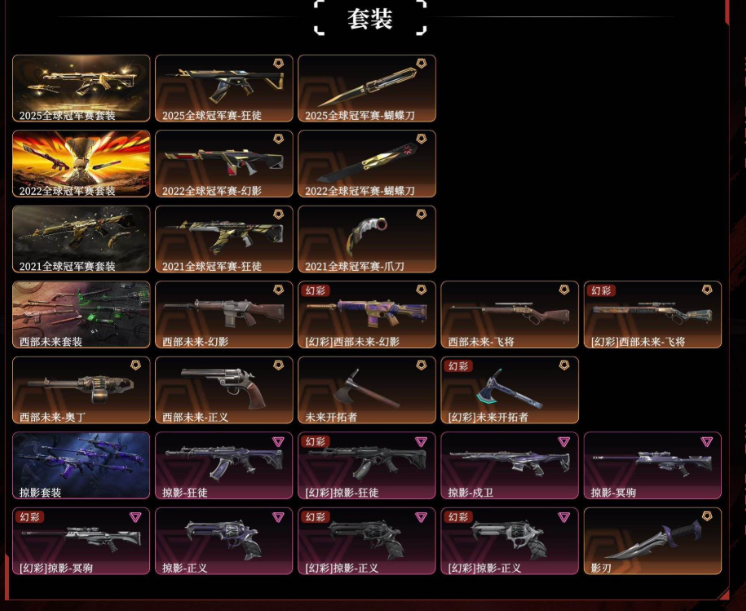Click the tier icon on 2021全球冠军赛-爪刀
This screenshot has height=611, width=746.
(x=421, y=214)
